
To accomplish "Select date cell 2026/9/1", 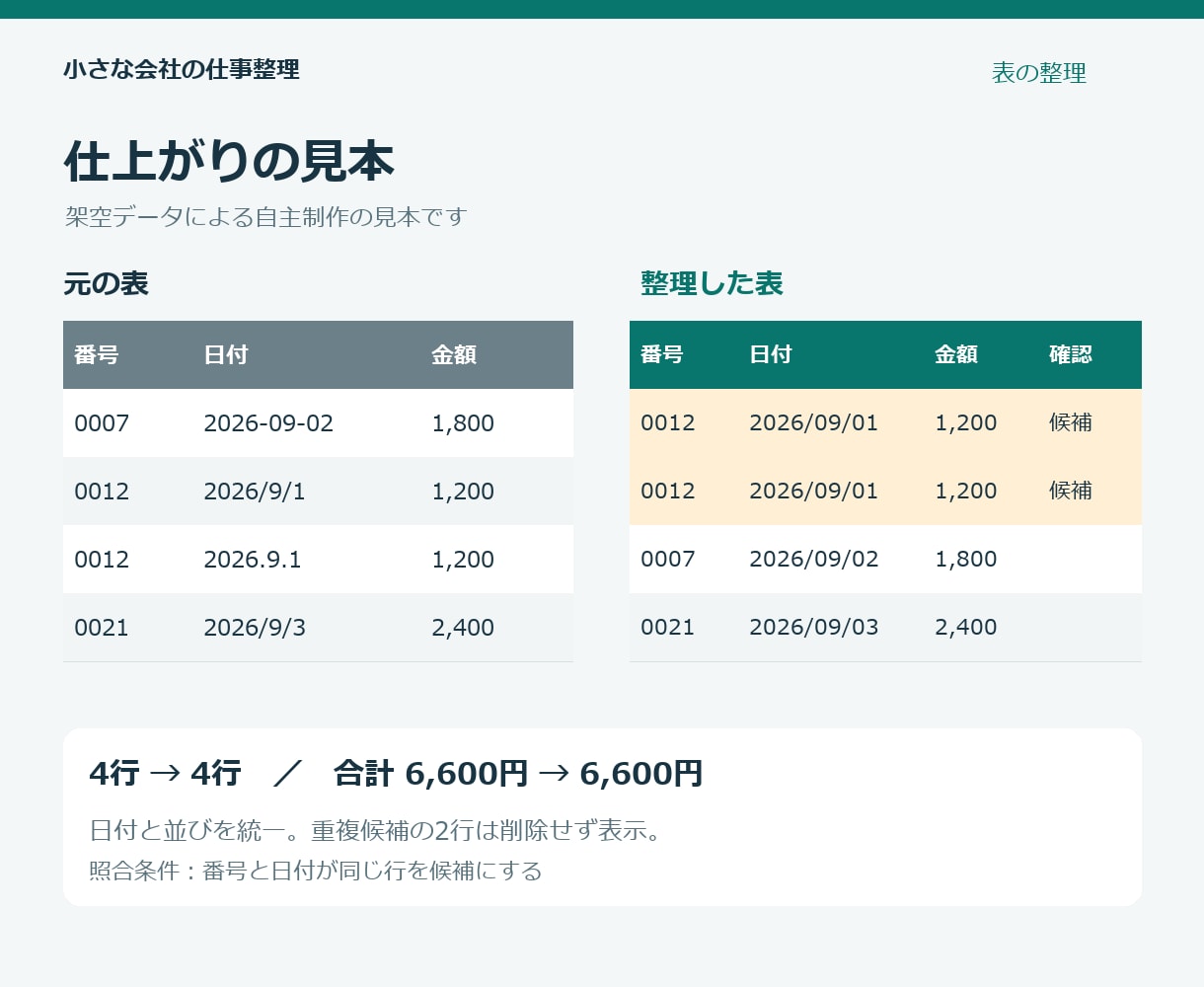I will [255, 492].
